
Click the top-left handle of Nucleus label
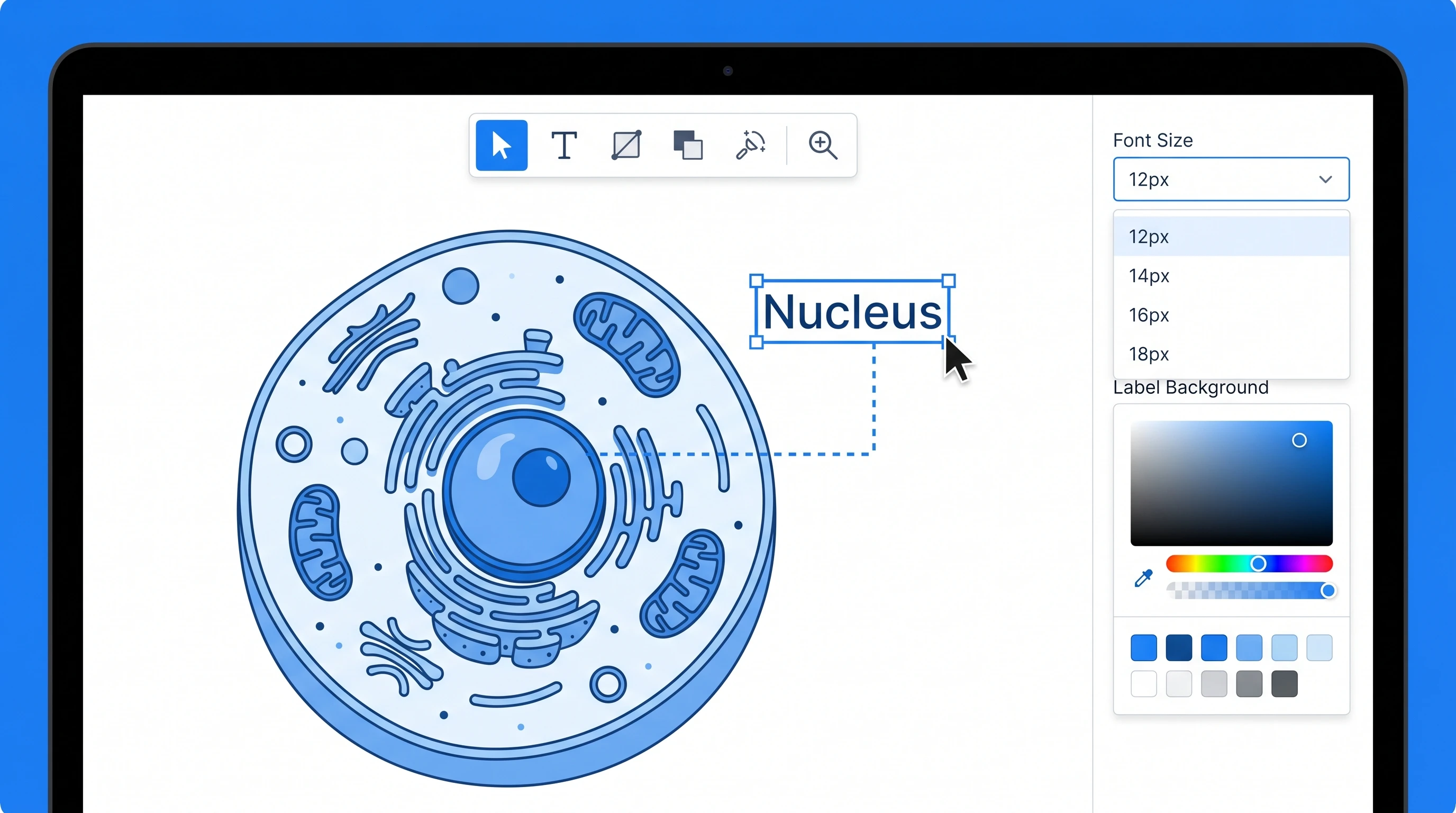point(756,281)
